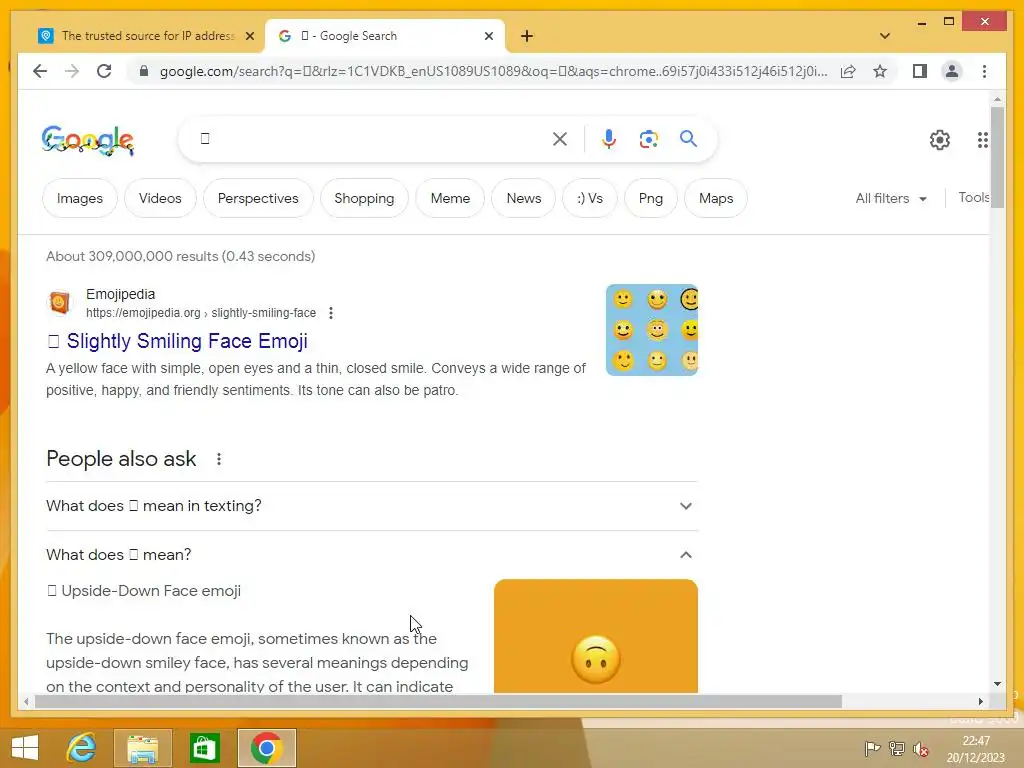The image size is (1024, 768).
Task: Expand "mean in texting?" question
Action: (372, 506)
